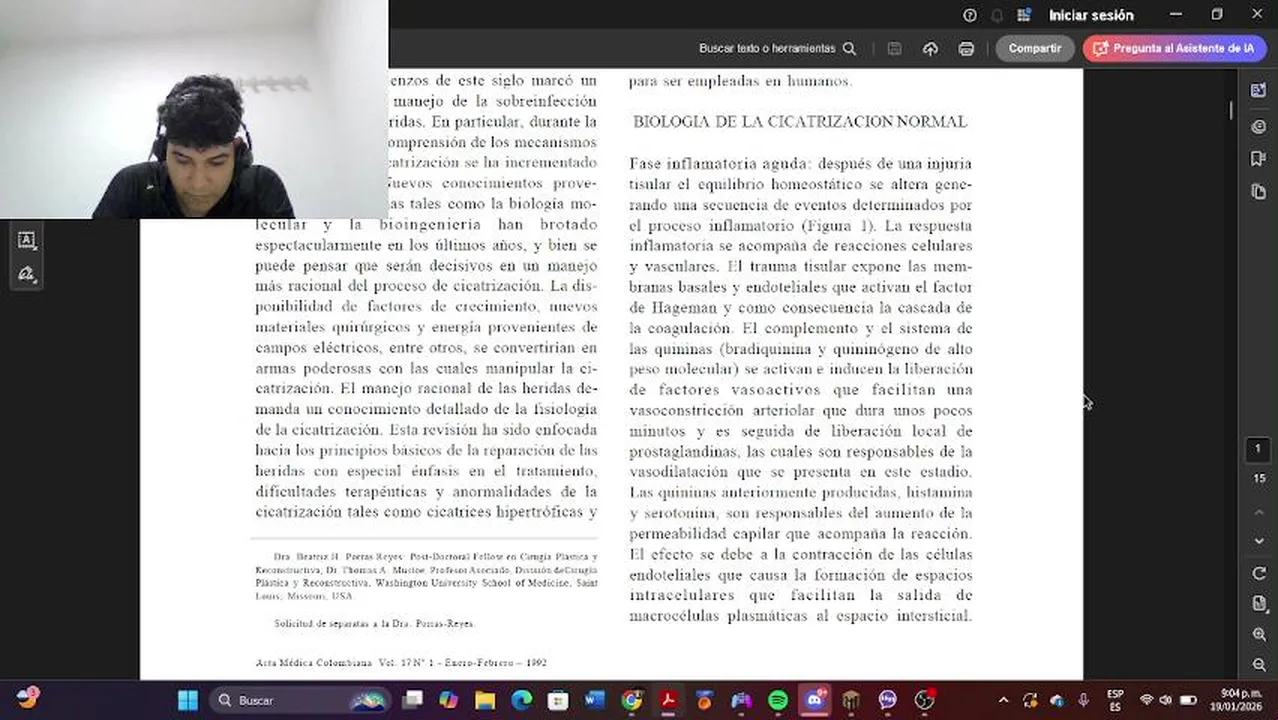Click the footer text Acta Médica Colombiana

[314, 663]
